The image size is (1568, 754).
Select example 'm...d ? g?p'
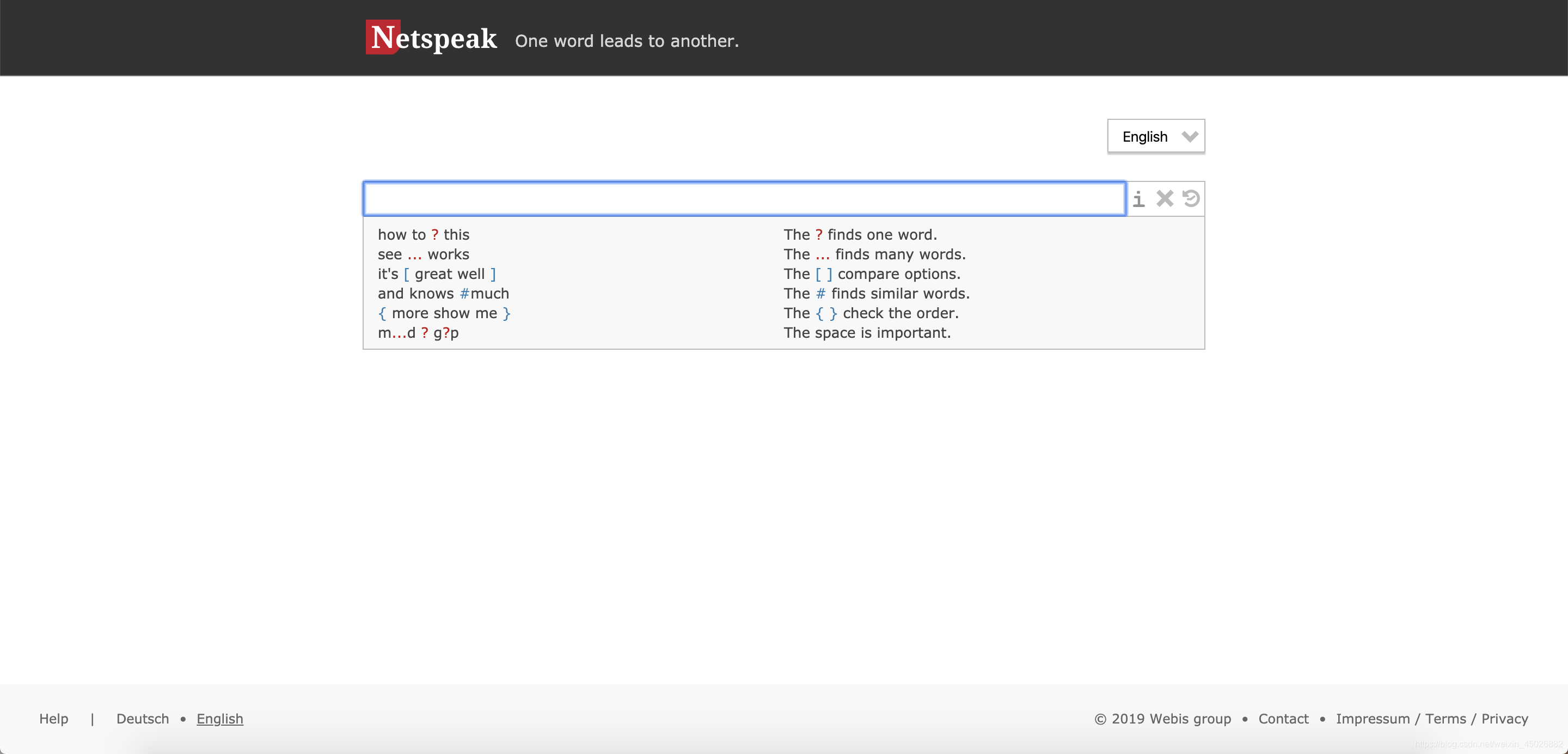click(418, 332)
